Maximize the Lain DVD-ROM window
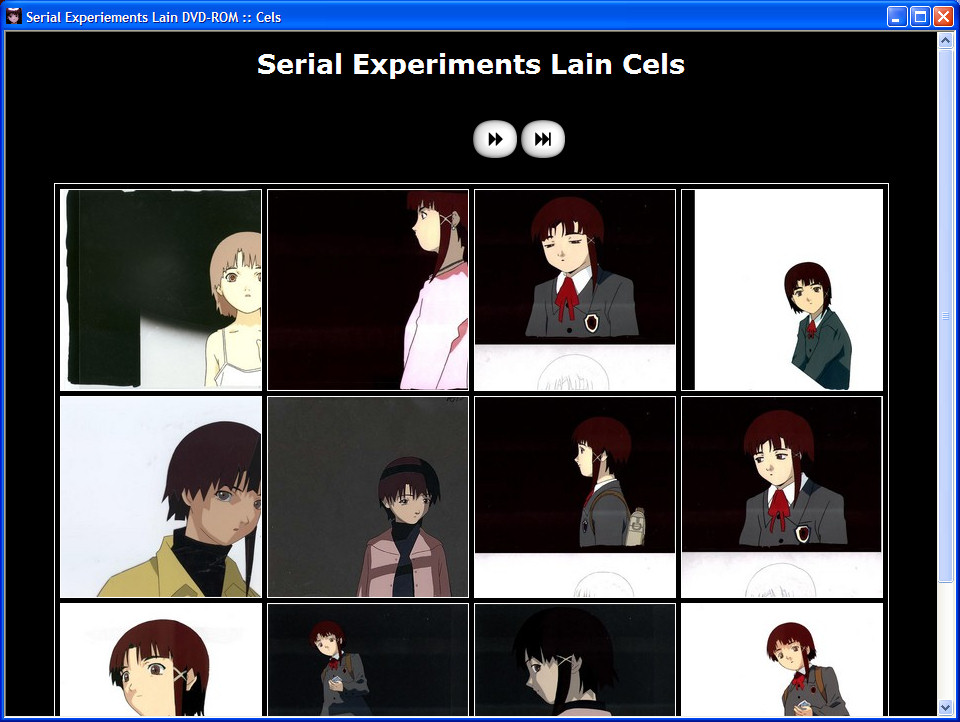This screenshot has height=722, width=960. [x=920, y=16]
